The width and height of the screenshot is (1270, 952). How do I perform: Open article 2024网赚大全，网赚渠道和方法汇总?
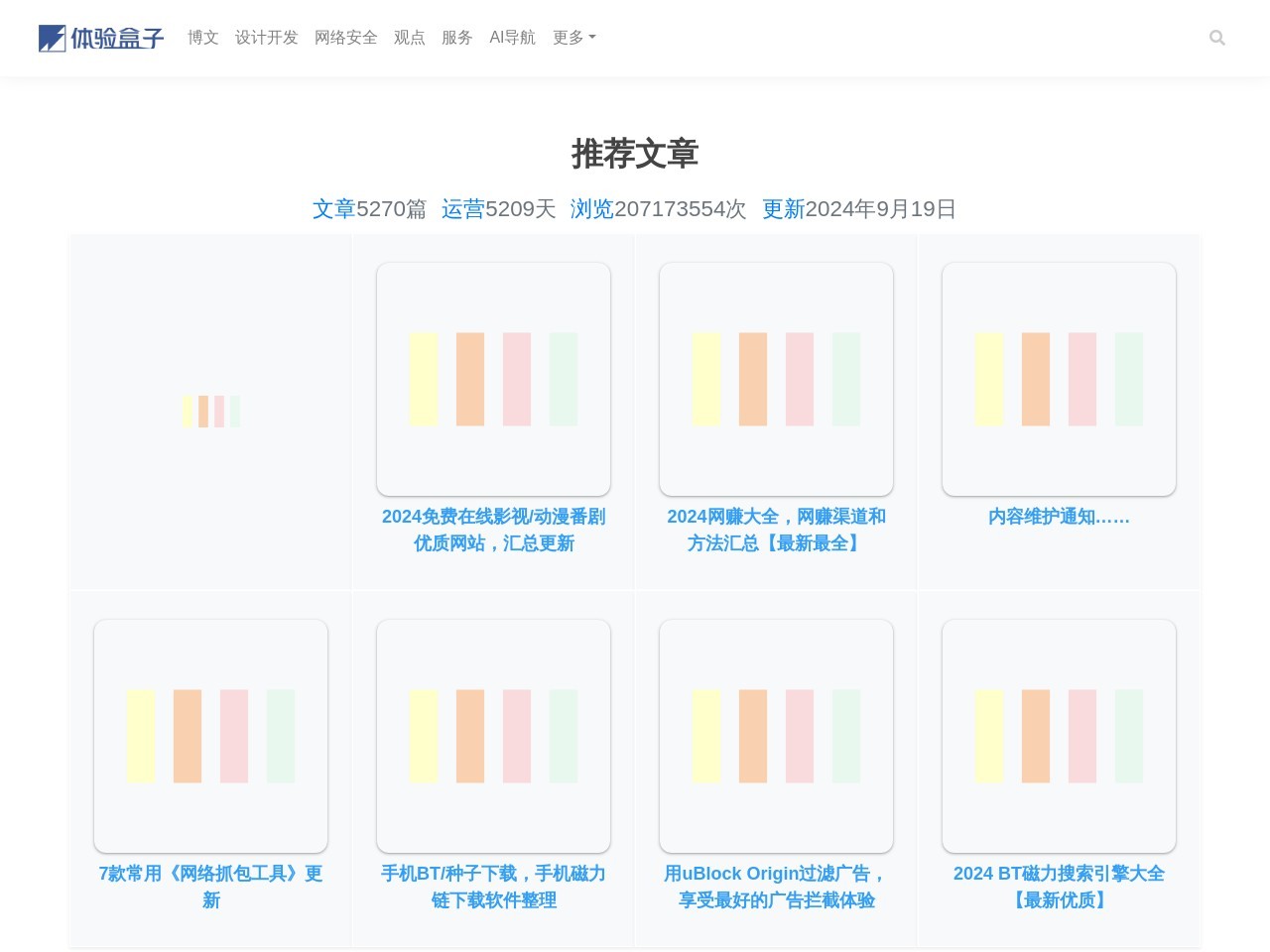776,530
